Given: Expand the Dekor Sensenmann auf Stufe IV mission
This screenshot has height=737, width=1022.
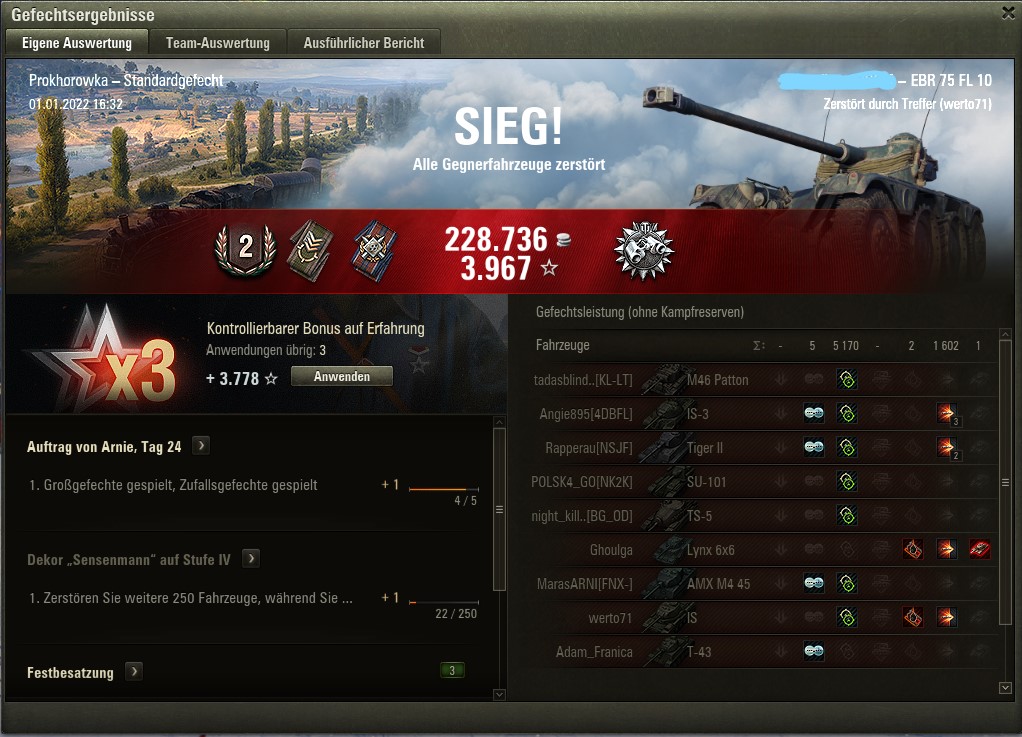Looking at the screenshot, I should coord(251,558).
